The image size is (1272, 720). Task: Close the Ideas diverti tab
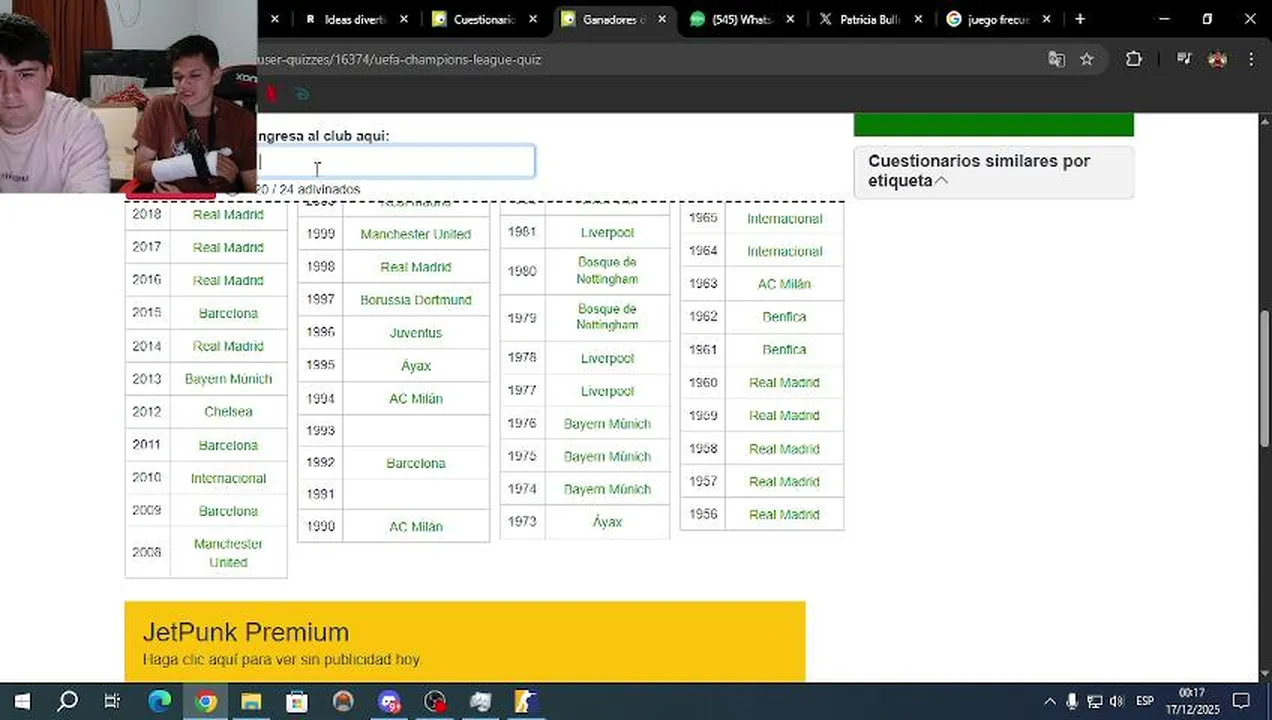click(x=404, y=19)
